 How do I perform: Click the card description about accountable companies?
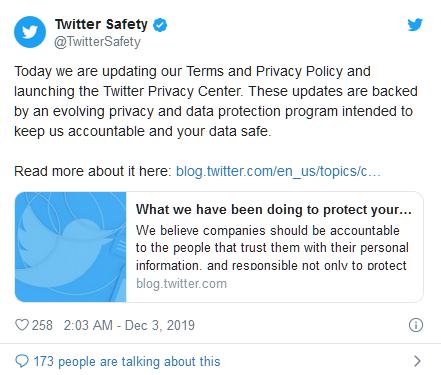coord(272,248)
